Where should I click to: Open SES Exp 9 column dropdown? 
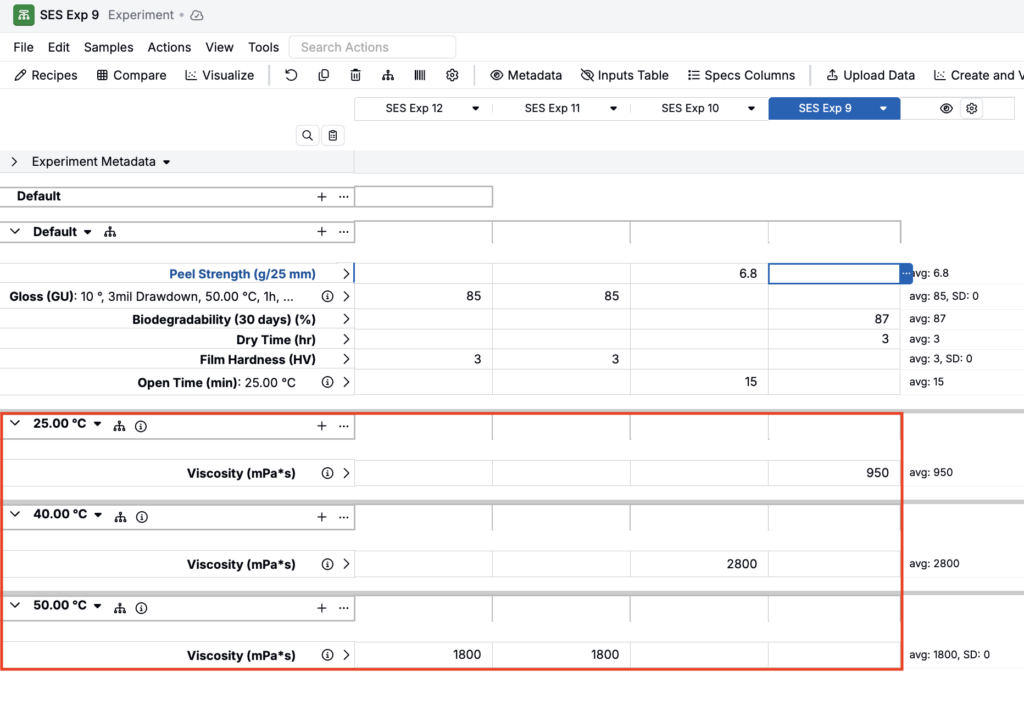click(883, 108)
